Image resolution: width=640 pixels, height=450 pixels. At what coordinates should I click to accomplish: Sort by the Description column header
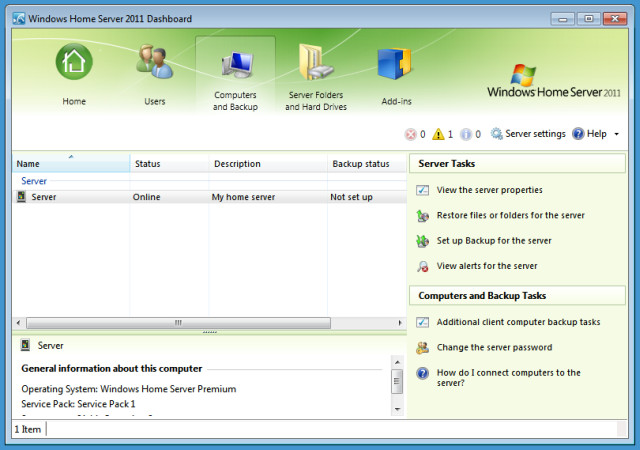click(x=268, y=163)
